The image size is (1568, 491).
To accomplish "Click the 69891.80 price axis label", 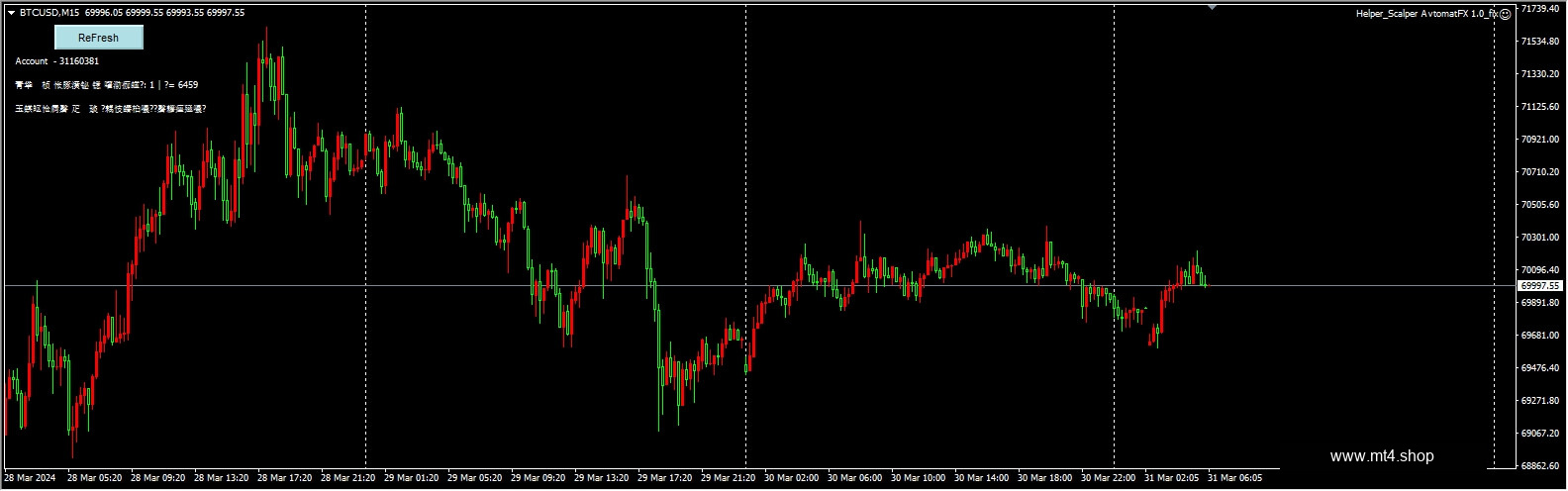I will pos(1540,303).
